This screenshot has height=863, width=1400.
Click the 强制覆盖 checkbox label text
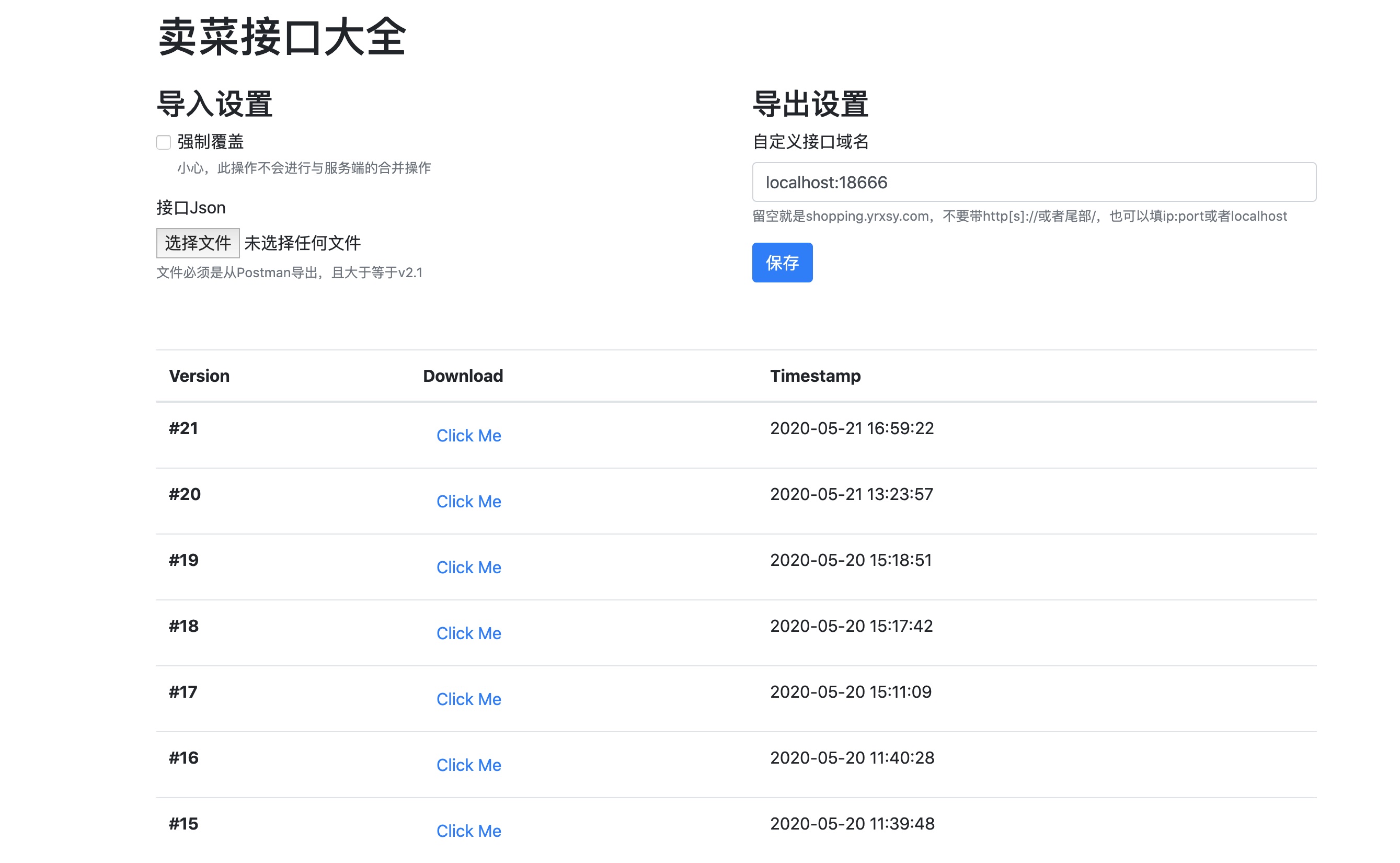tap(211, 142)
